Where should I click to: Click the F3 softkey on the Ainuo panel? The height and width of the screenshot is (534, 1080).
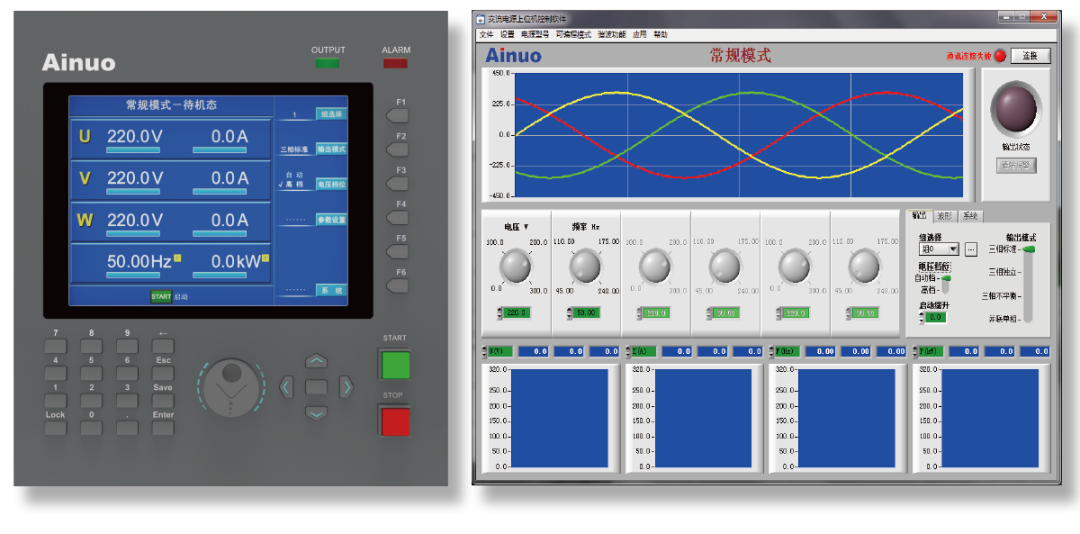397,183
